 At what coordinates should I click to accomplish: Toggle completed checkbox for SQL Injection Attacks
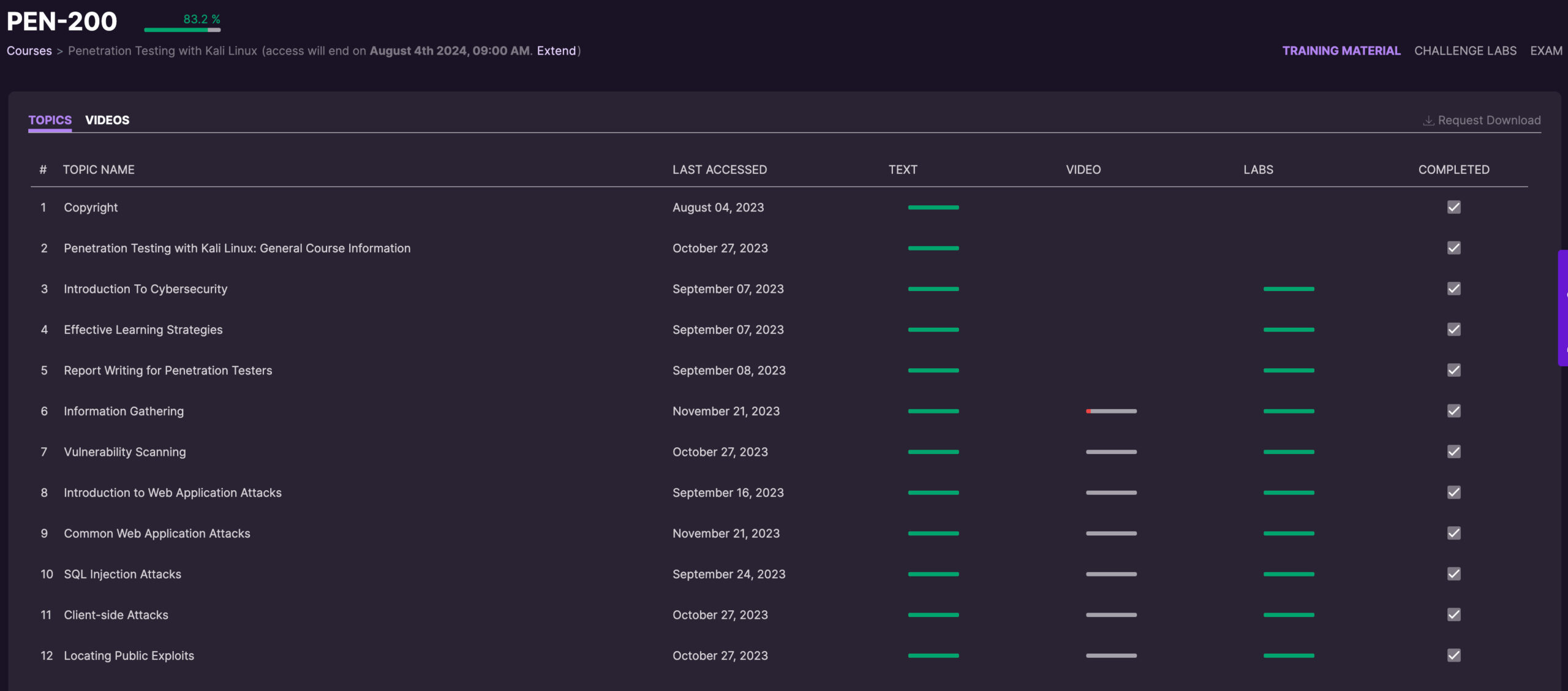point(1454,574)
